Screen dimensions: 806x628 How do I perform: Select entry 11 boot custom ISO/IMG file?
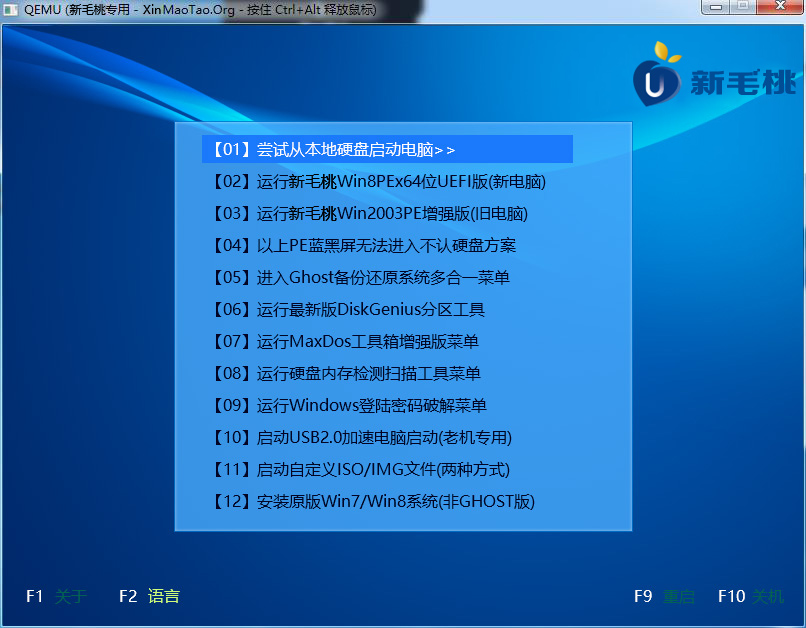361,469
